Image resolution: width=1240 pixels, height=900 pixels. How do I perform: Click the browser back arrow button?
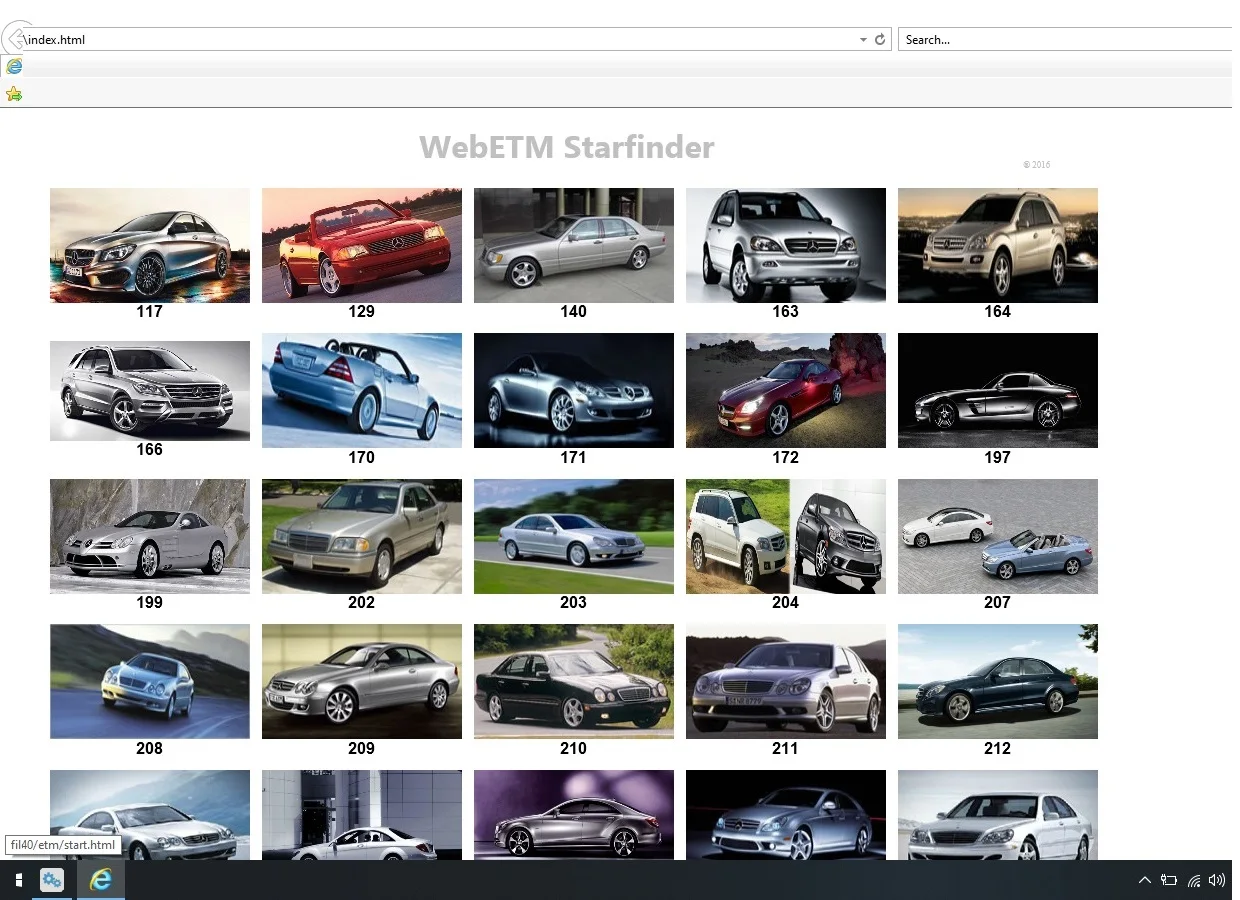coord(17,39)
